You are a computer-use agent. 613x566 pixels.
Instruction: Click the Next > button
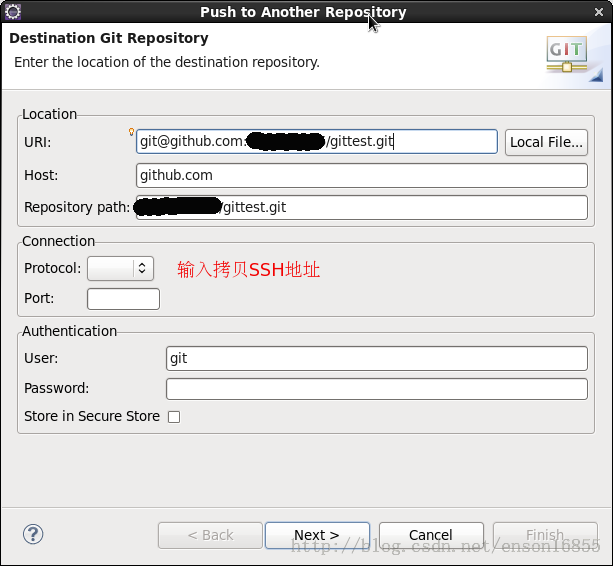point(317,535)
